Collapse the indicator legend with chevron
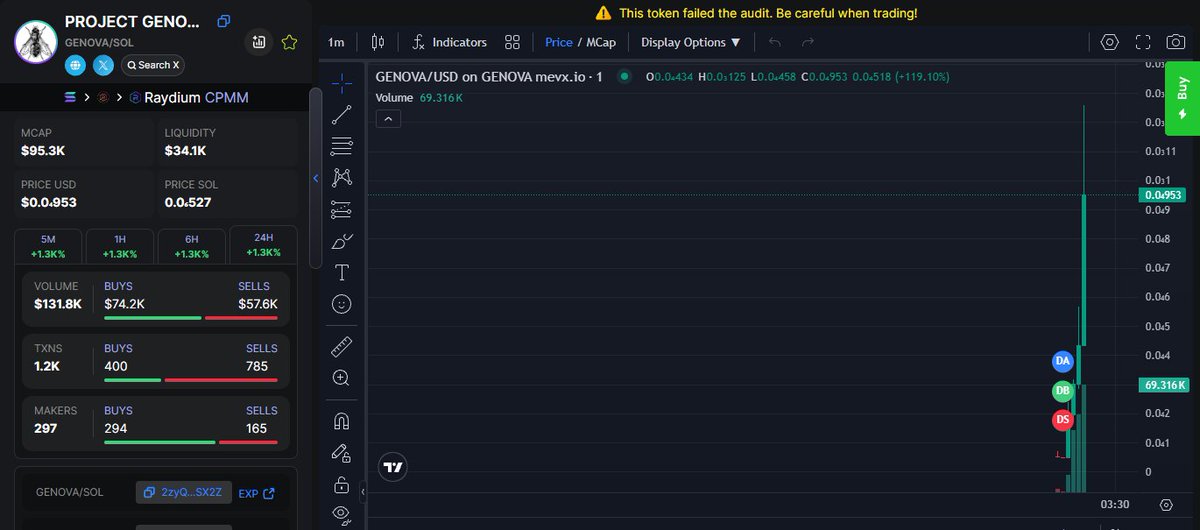This screenshot has height=530, width=1200. [389, 119]
